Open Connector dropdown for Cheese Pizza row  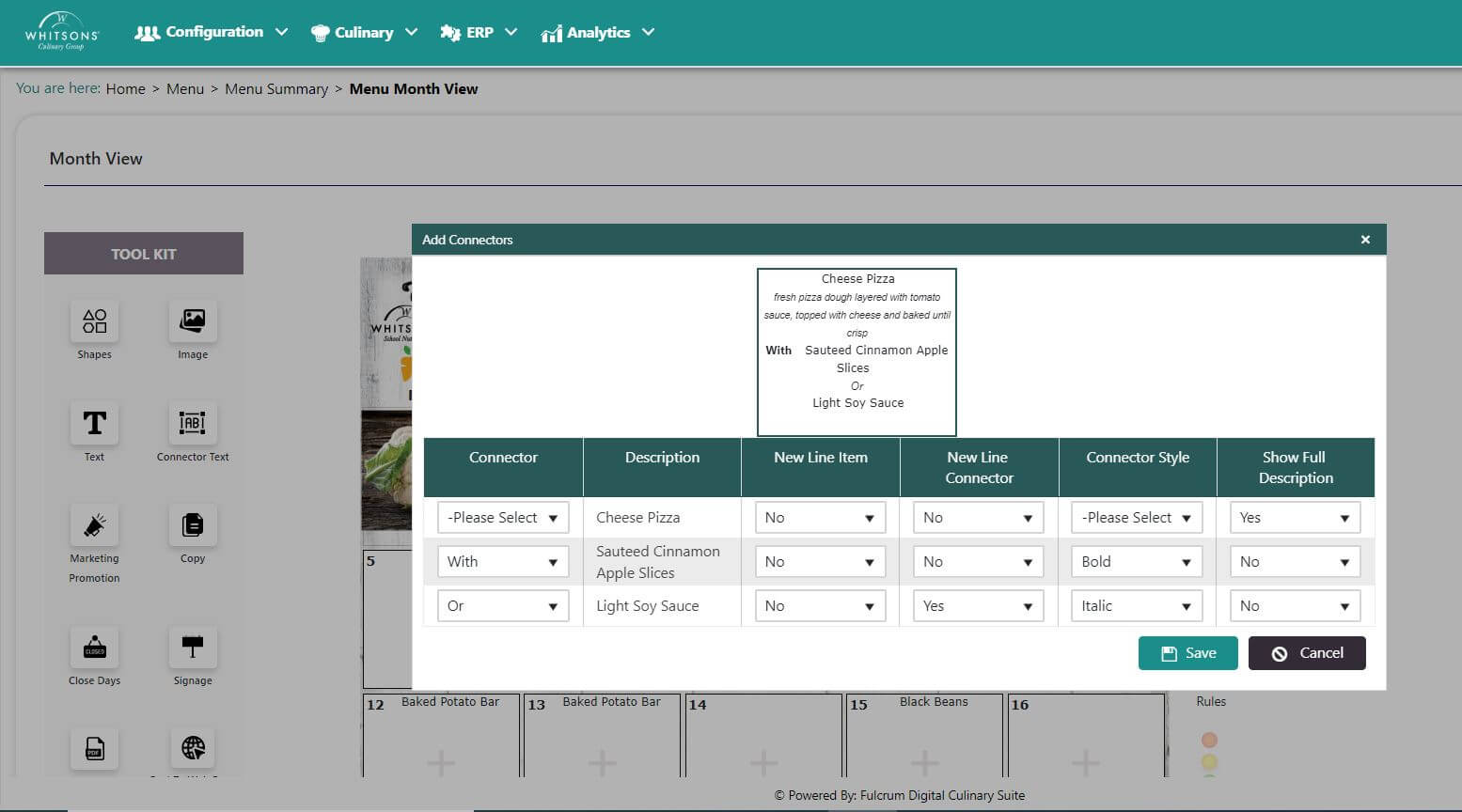point(503,518)
